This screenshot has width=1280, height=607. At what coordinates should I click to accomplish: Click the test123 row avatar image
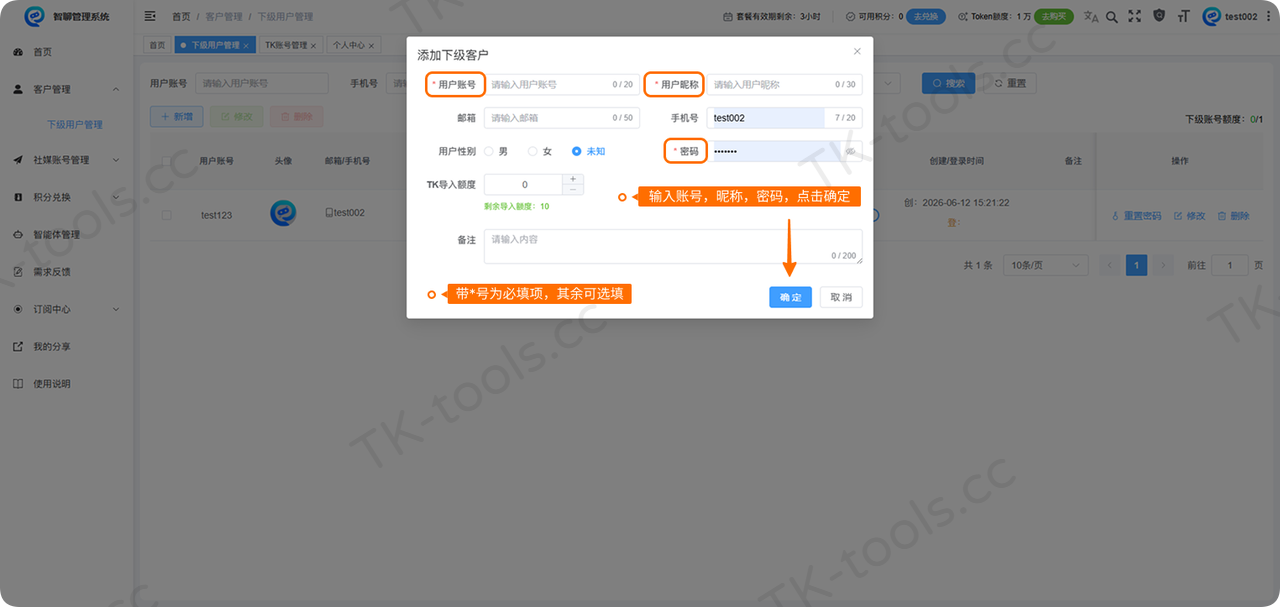tap(283, 214)
